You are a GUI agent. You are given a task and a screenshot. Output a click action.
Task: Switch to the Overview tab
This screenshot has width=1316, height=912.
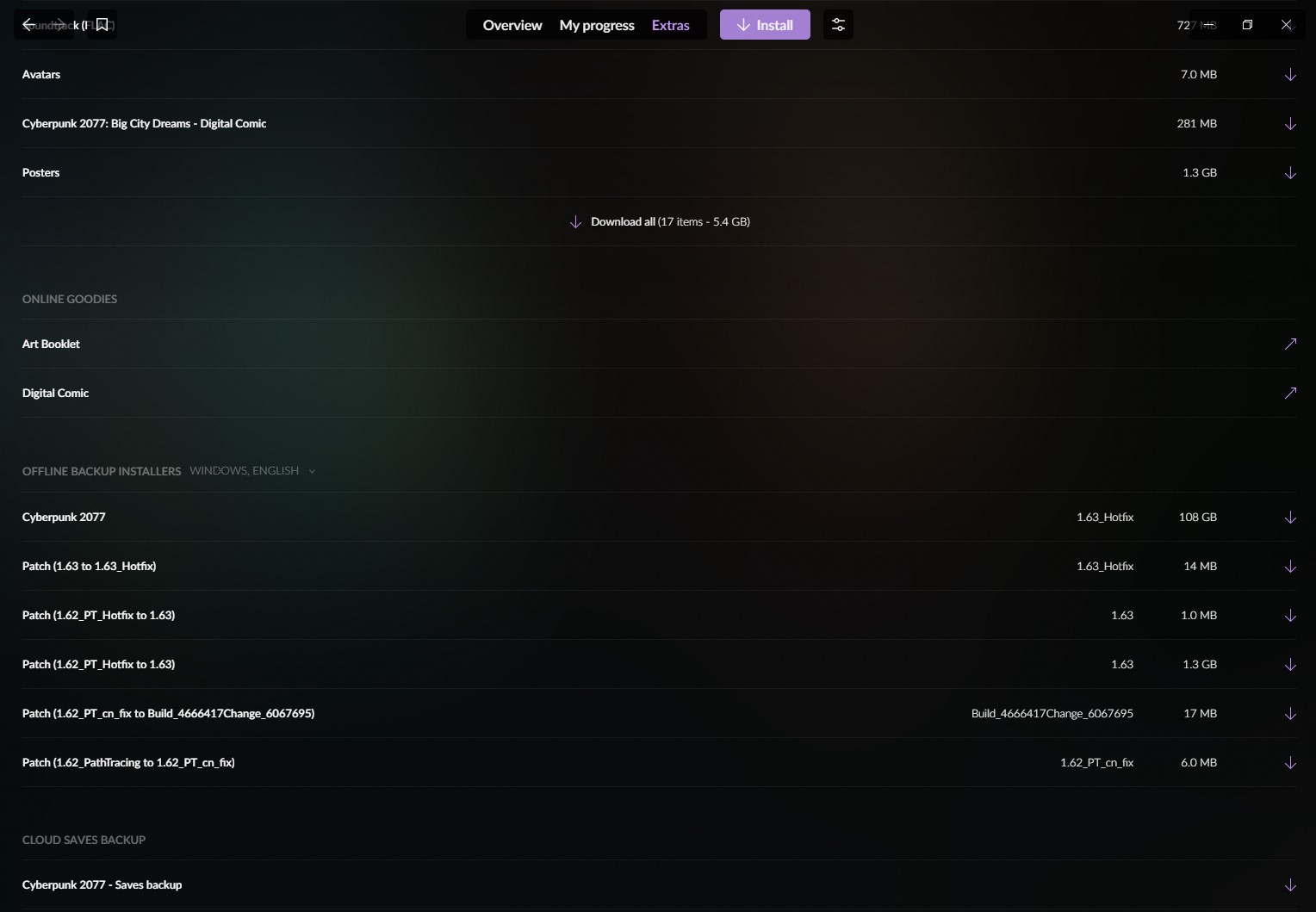[512, 25]
